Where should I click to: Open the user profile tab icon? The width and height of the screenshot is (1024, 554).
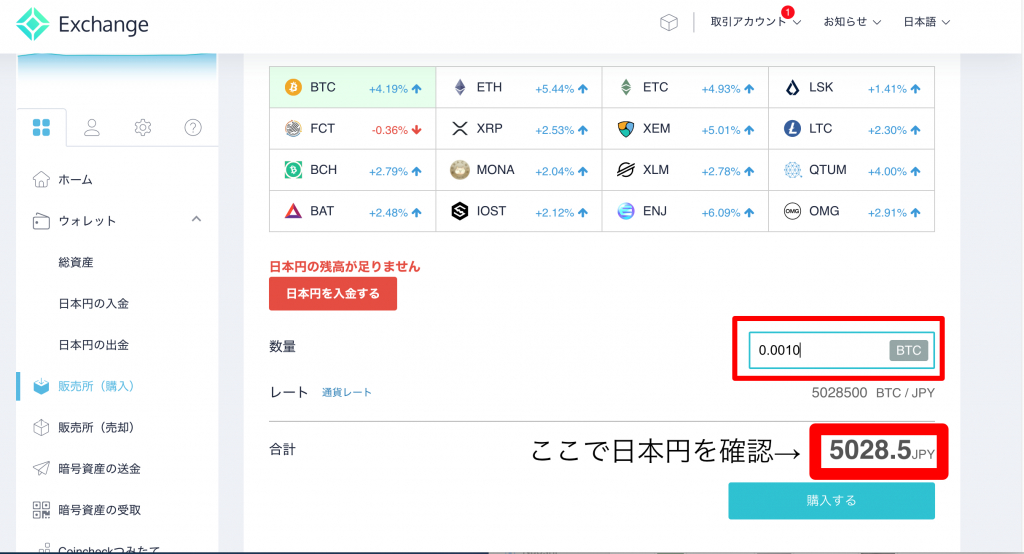(x=92, y=127)
